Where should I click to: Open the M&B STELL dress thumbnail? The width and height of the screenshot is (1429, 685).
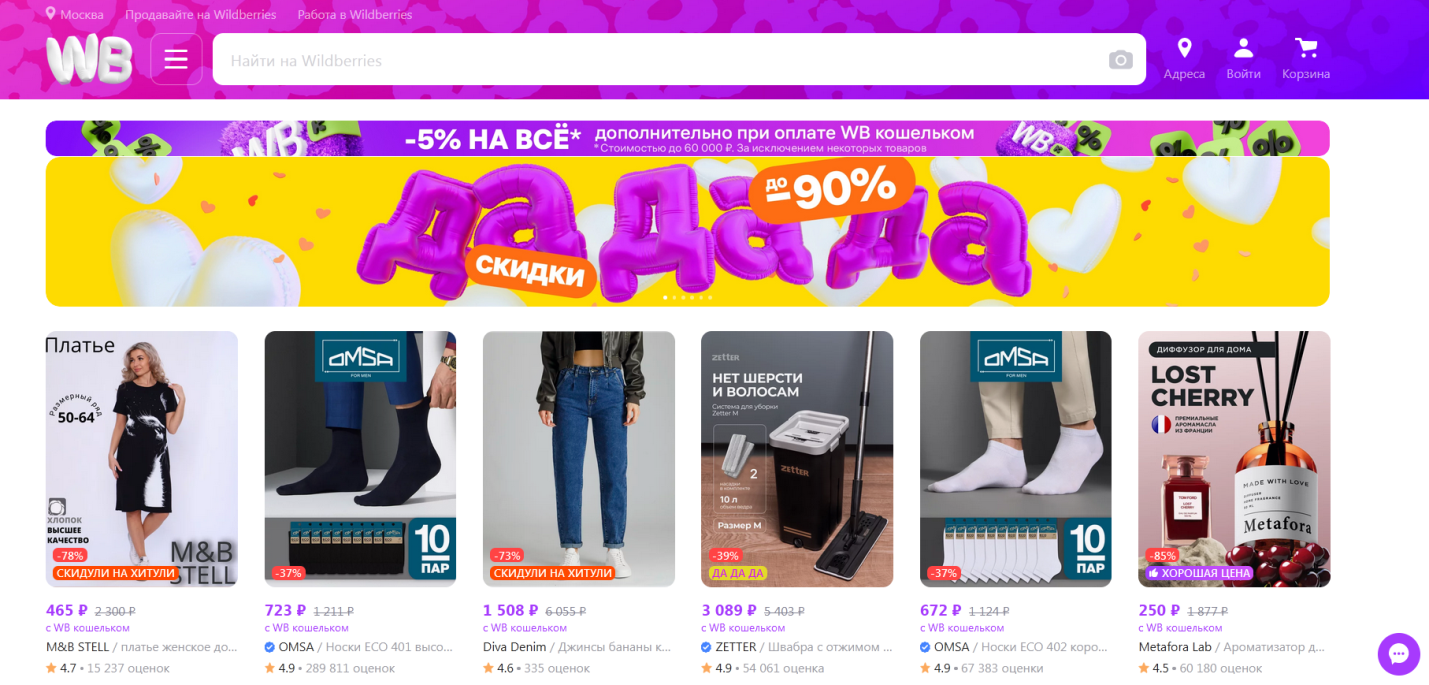[x=142, y=459]
